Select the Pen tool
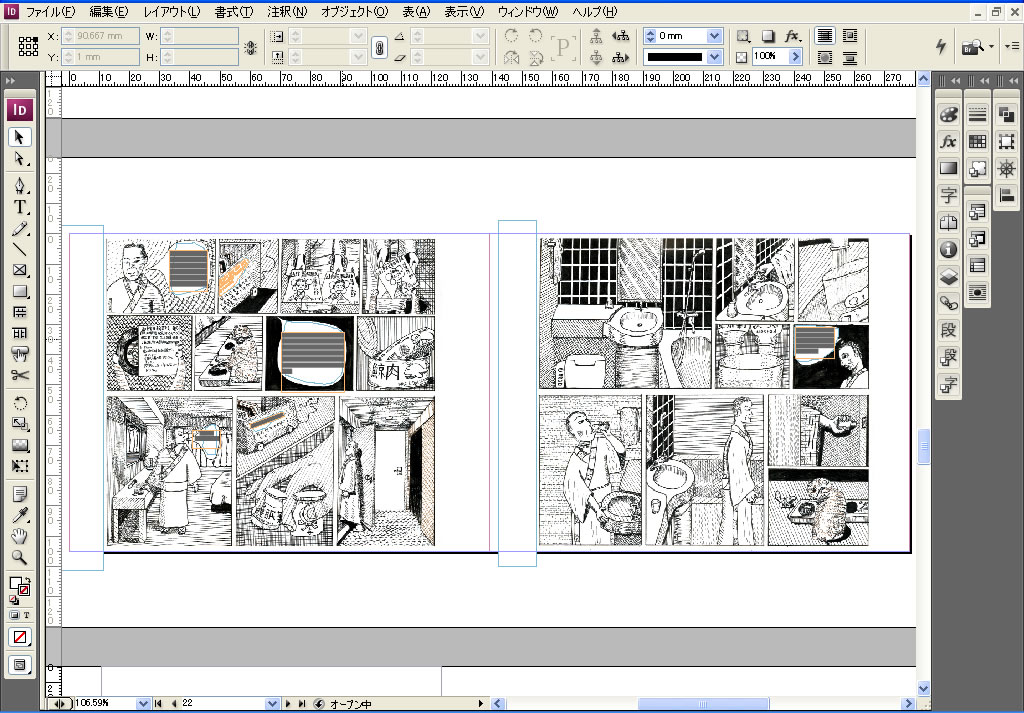The height and width of the screenshot is (713, 1024). [x=20, y=185]
